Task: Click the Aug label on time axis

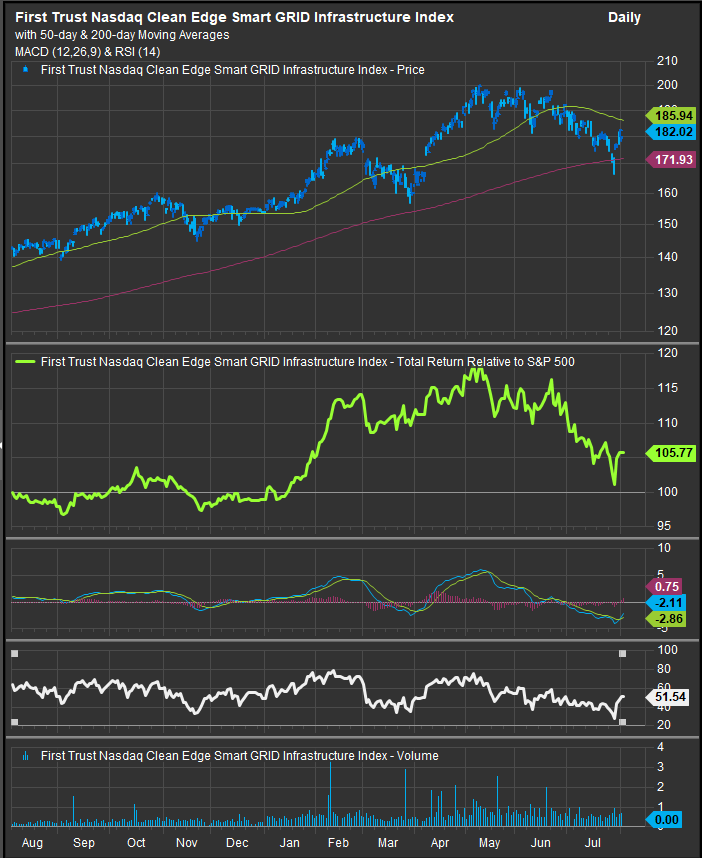Action: coord(32,843)
